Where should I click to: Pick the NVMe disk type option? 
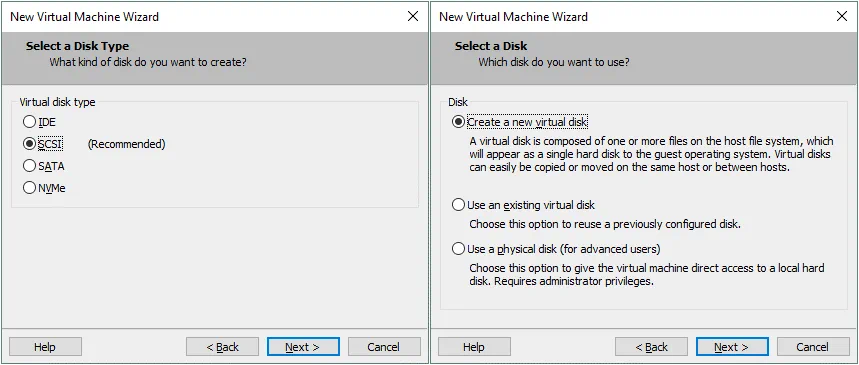pos(29,189)
